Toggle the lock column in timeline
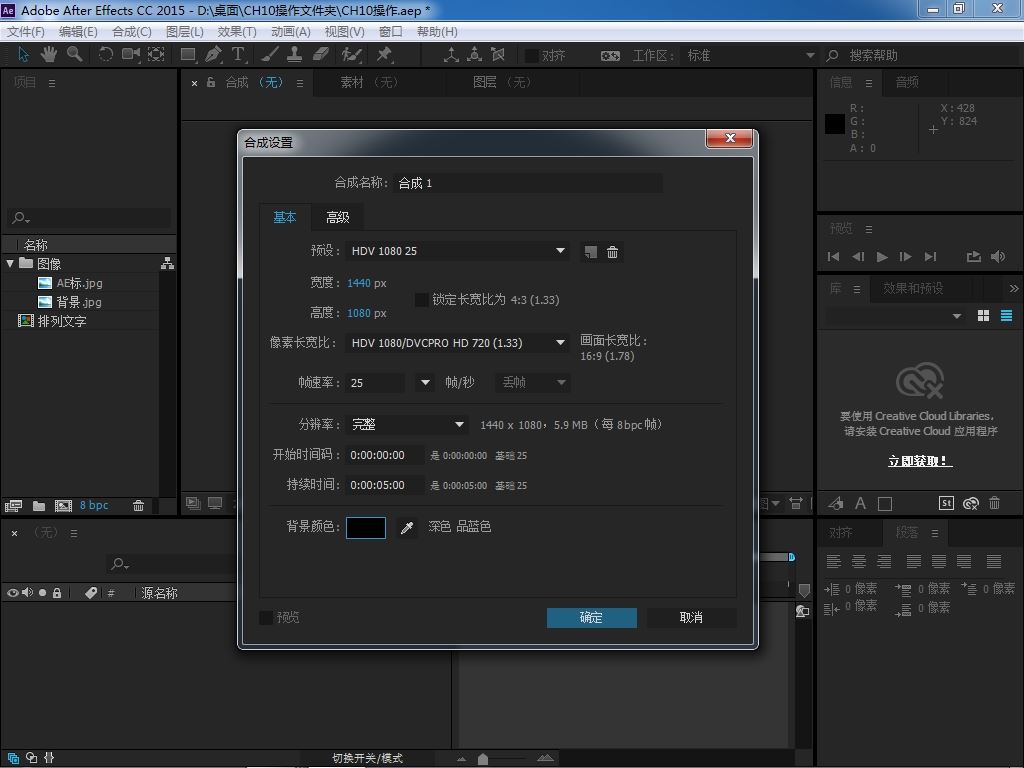 [57, 593]
